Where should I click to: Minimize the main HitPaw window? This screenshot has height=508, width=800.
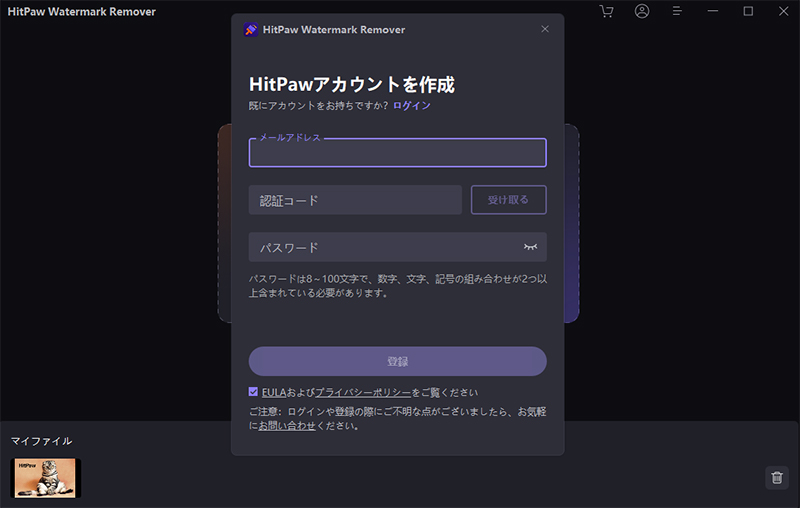[x=713, y=11]
